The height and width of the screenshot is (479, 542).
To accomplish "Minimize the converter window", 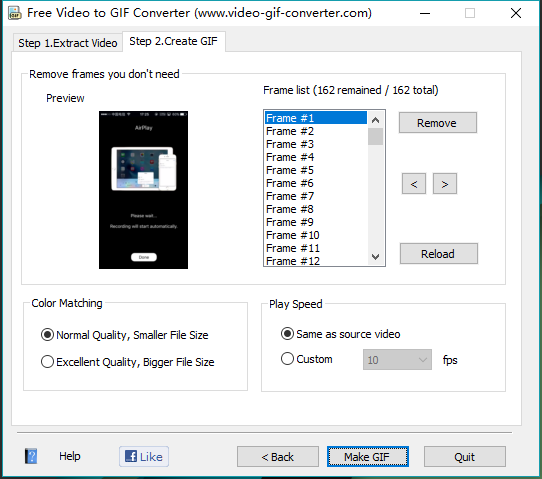I will [425, 13].
